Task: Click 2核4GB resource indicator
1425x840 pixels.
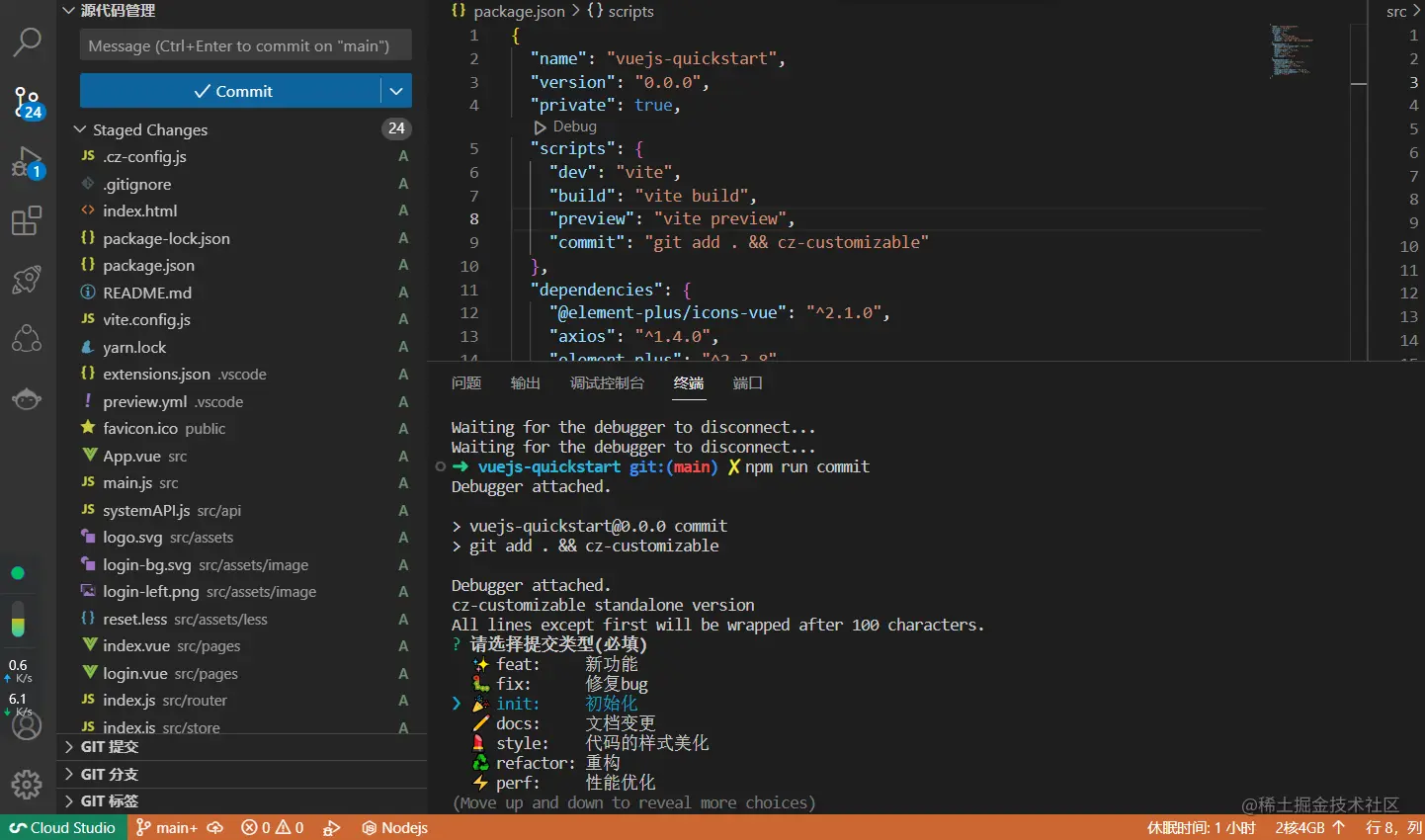Action: click(x=1310, y=828)
